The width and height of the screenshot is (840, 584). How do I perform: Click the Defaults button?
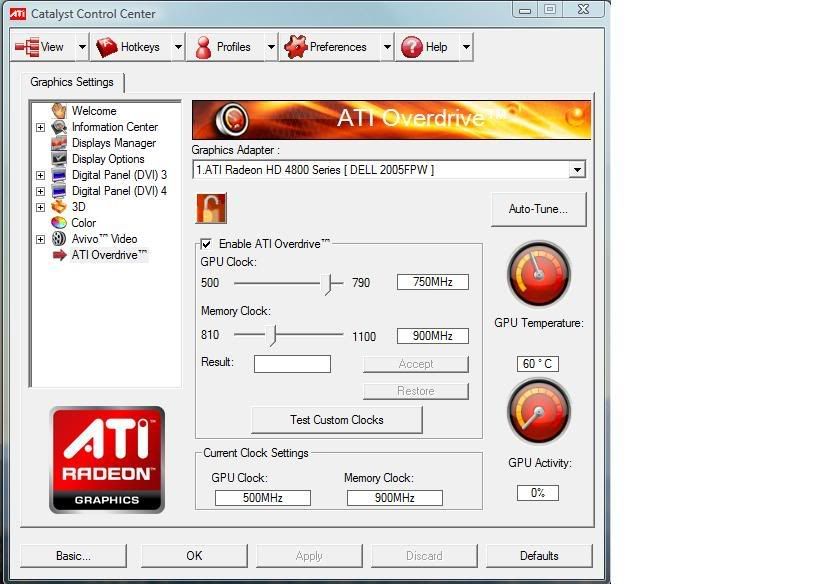[x=539, y=556]
